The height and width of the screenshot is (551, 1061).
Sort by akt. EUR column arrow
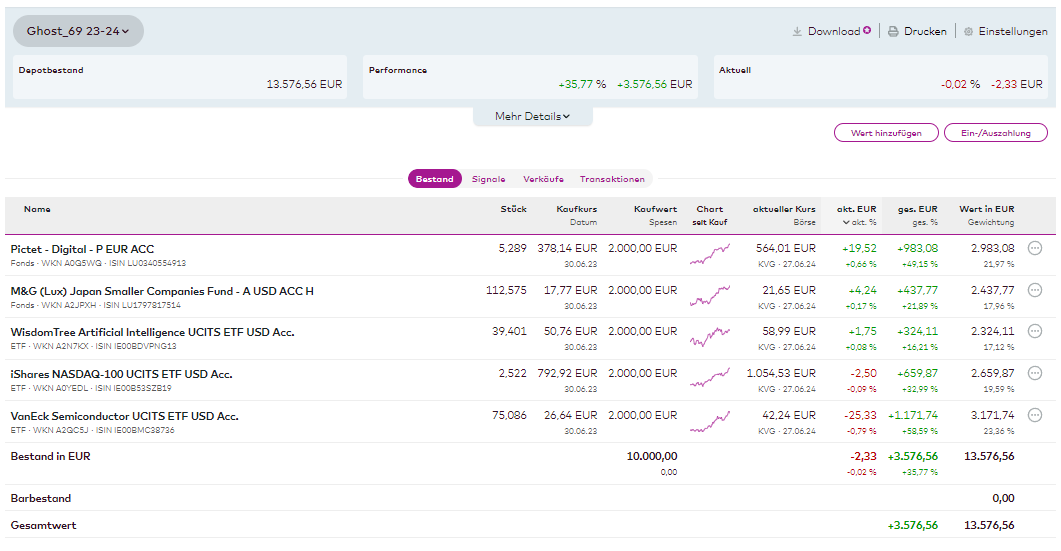845,222
